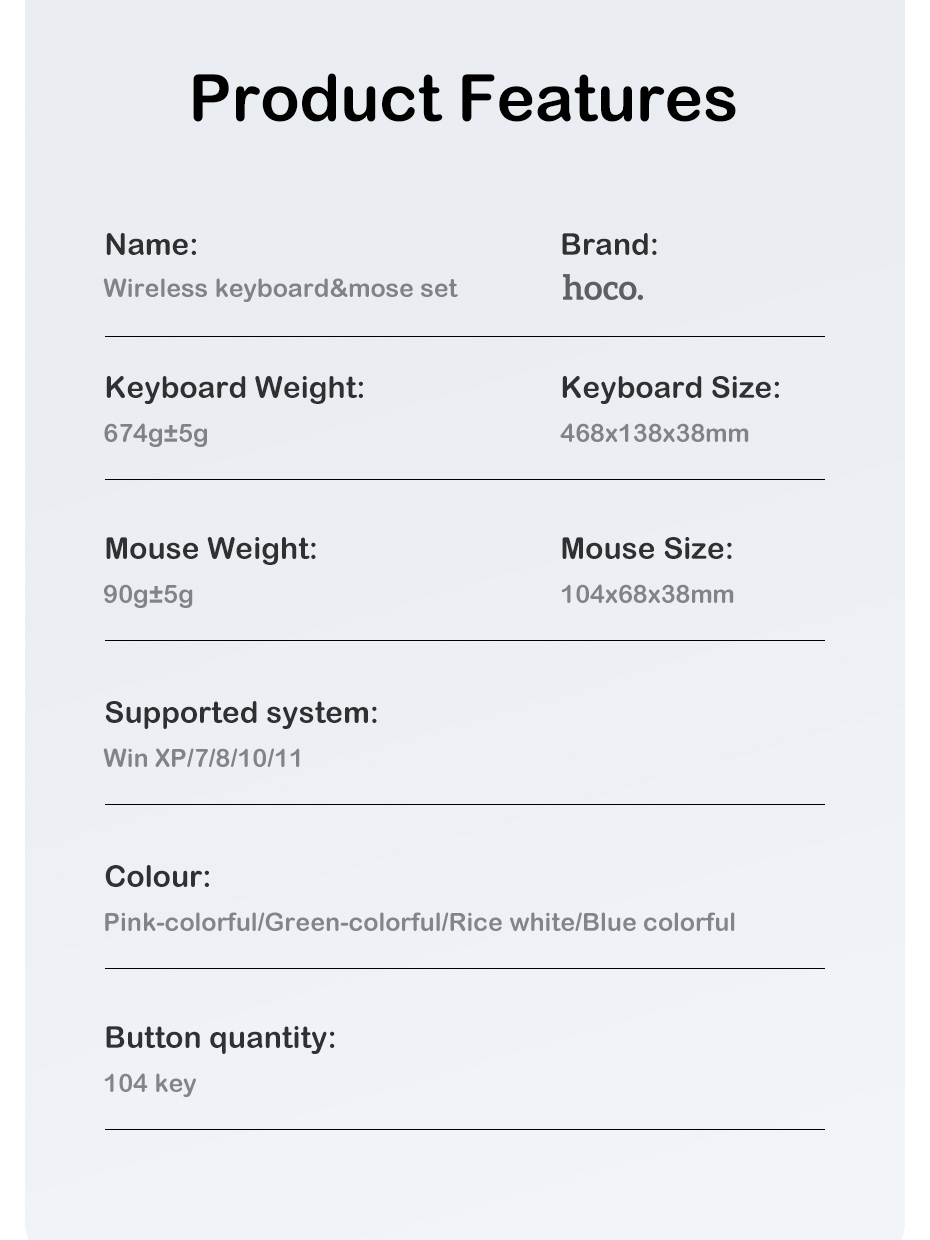
Task: Select the 674g±5g weight value
Action: [x=156, y=433]
